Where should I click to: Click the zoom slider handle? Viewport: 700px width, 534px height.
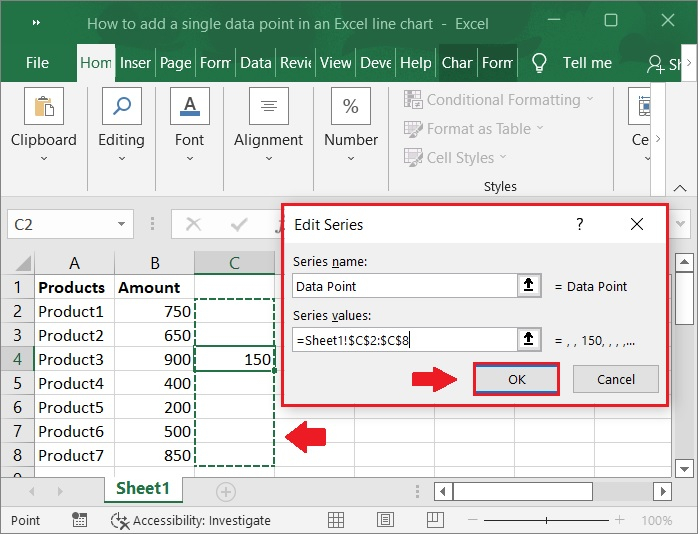tap(546, 520)
